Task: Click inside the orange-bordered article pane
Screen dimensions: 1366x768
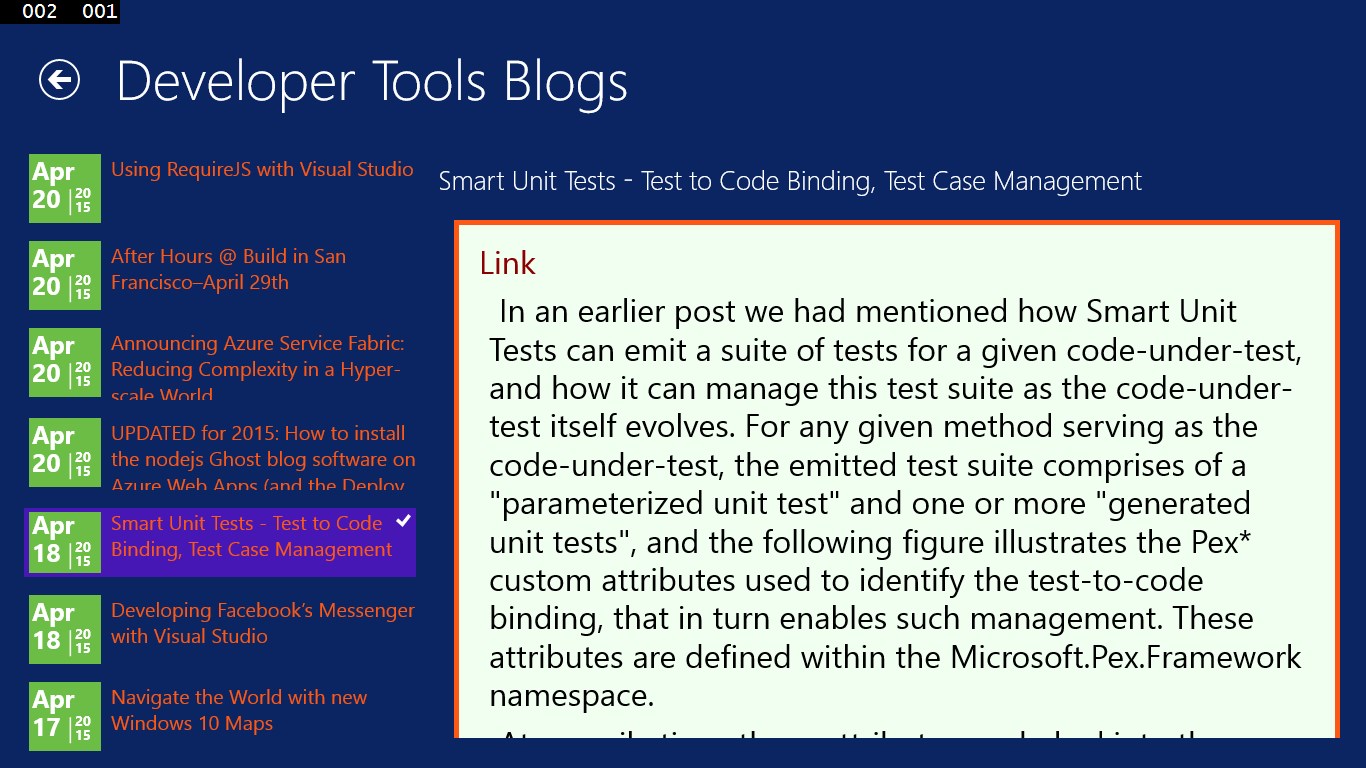Action: [895, 480]
